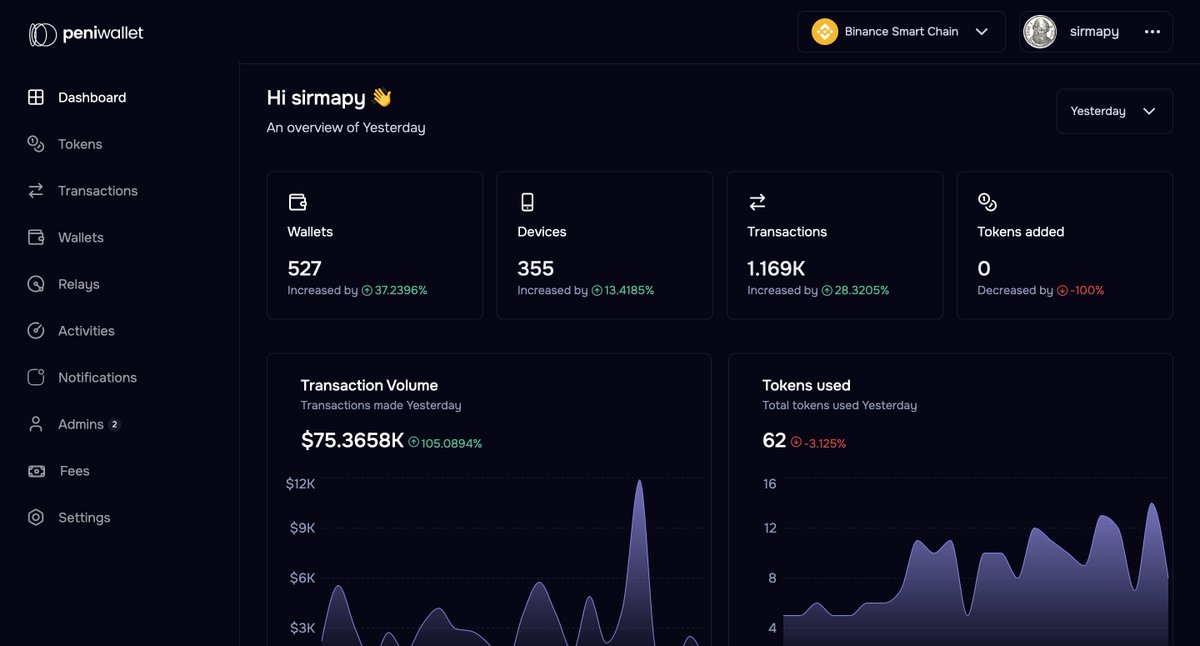Click the Transactions arrows icon in sidebar

coord(36,190)
